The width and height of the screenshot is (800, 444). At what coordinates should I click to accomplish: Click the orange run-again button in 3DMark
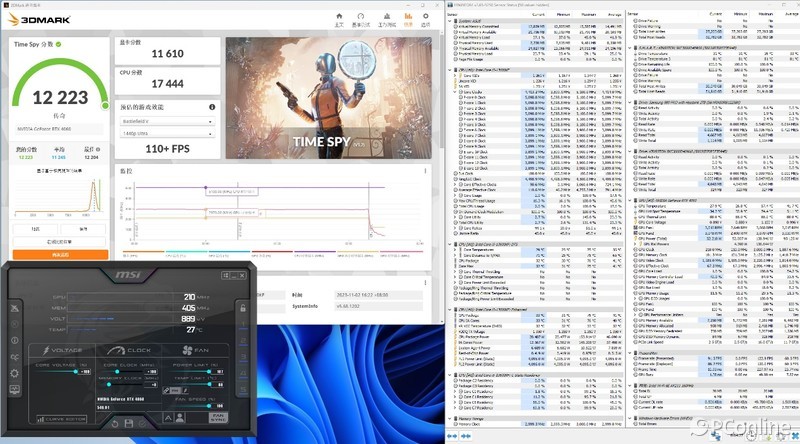coord(58,256)
